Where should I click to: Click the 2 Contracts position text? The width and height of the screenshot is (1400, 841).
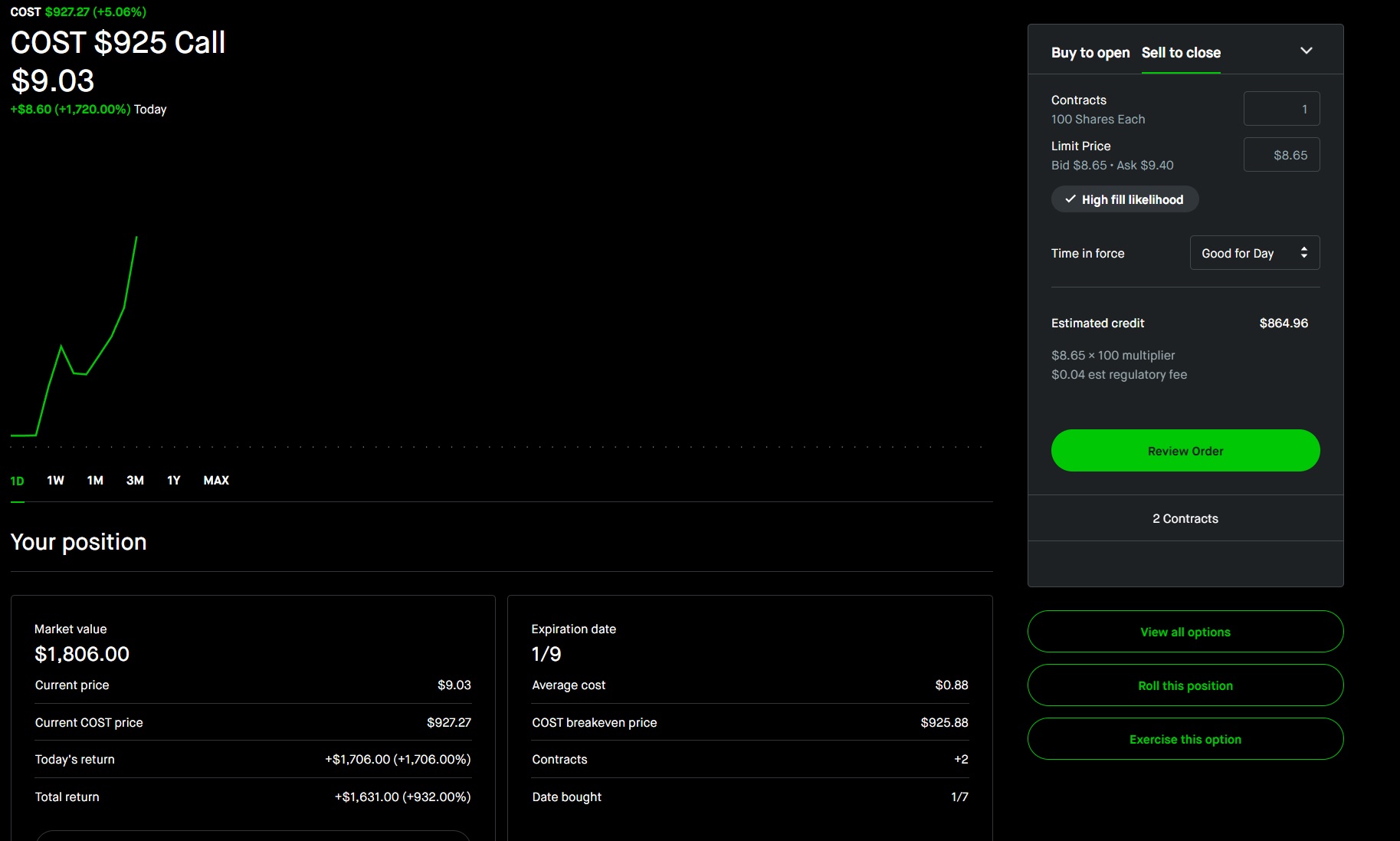[1185, 519]
